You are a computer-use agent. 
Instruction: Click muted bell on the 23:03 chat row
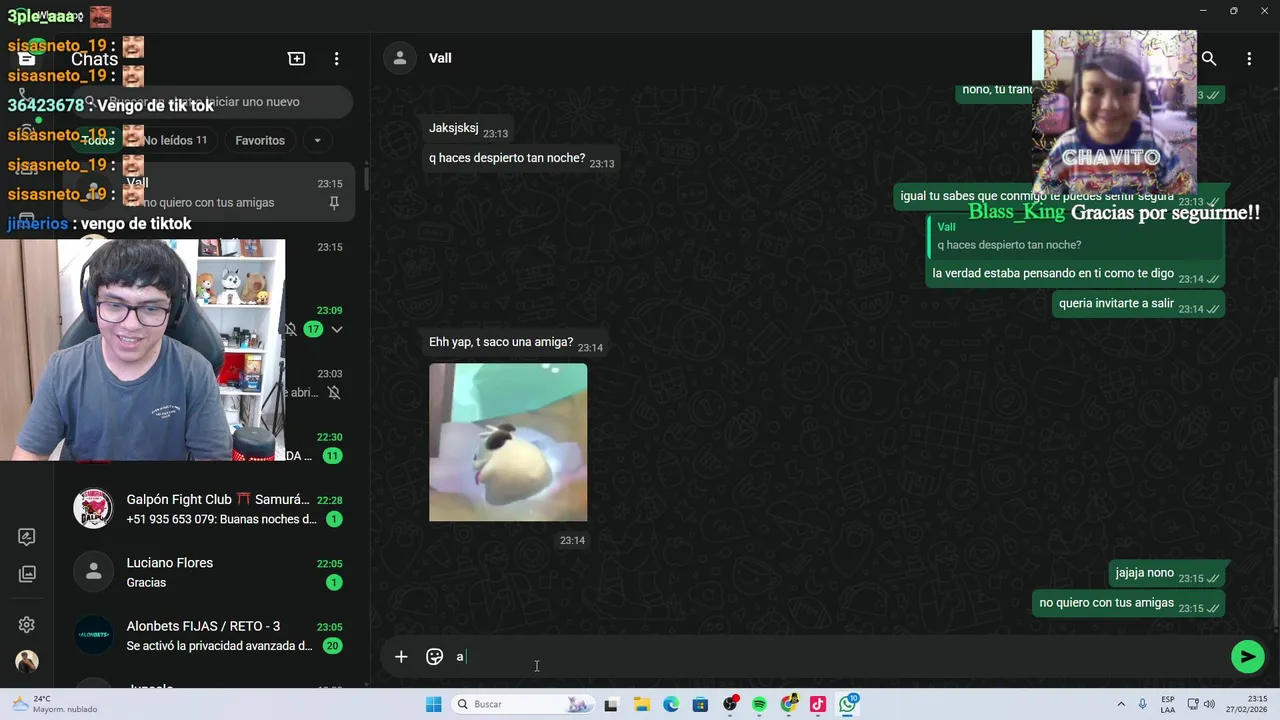pyautogui.click(x=334, y=393)
